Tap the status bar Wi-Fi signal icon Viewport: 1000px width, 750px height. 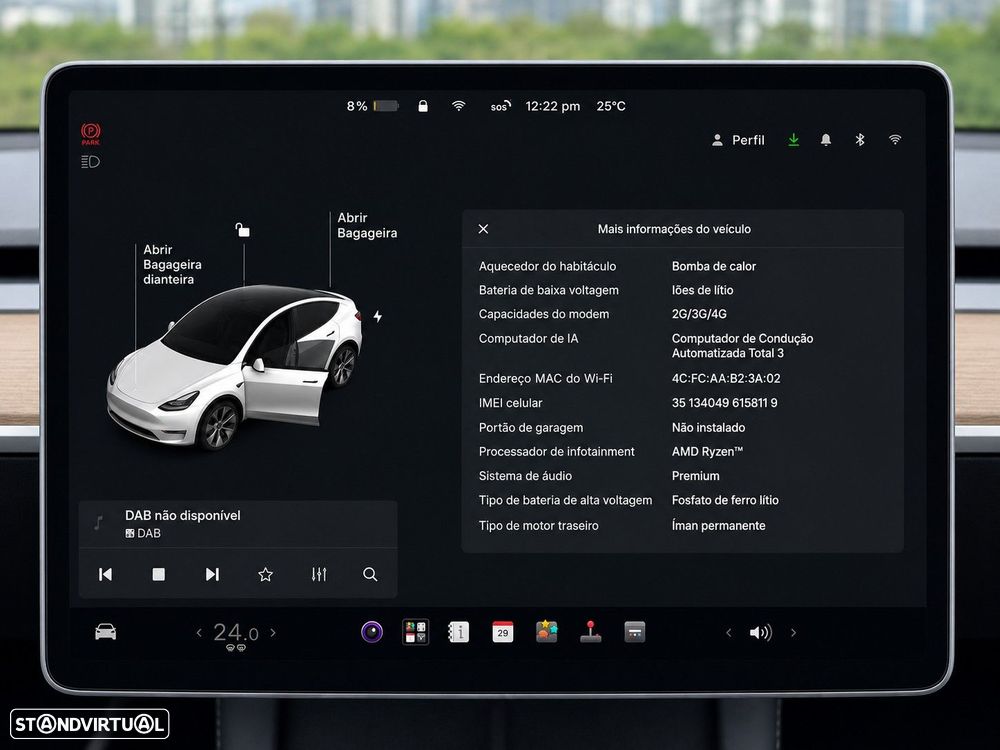pos(459,106)
